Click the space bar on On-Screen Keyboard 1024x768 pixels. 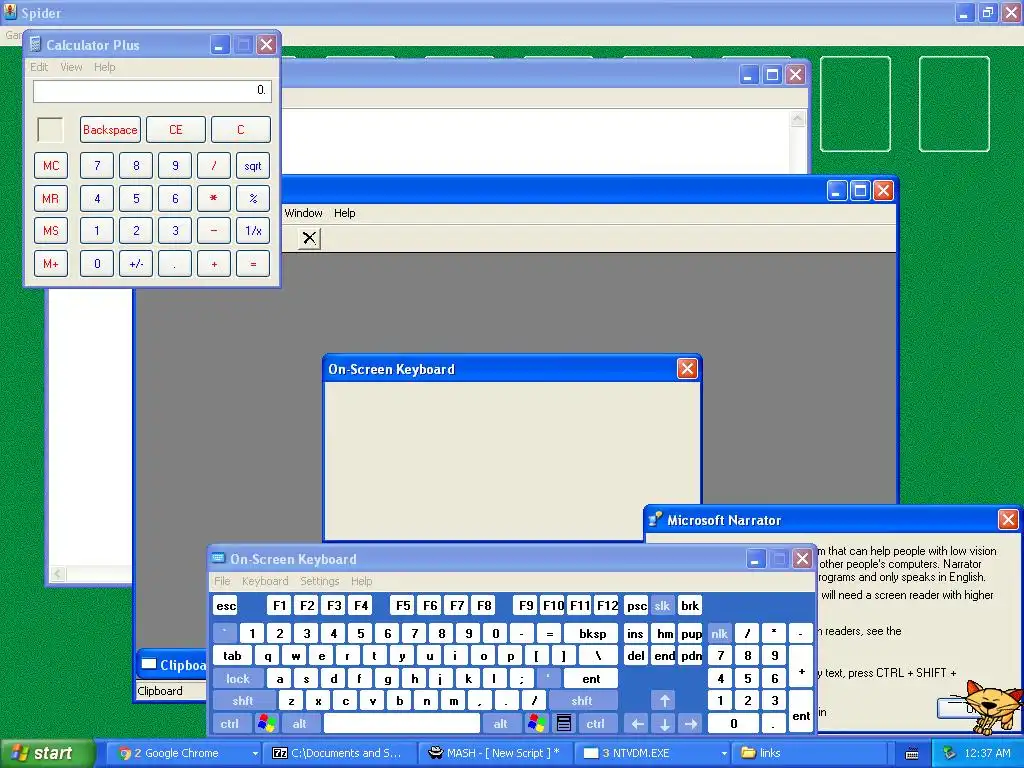[x=402, y=724]
